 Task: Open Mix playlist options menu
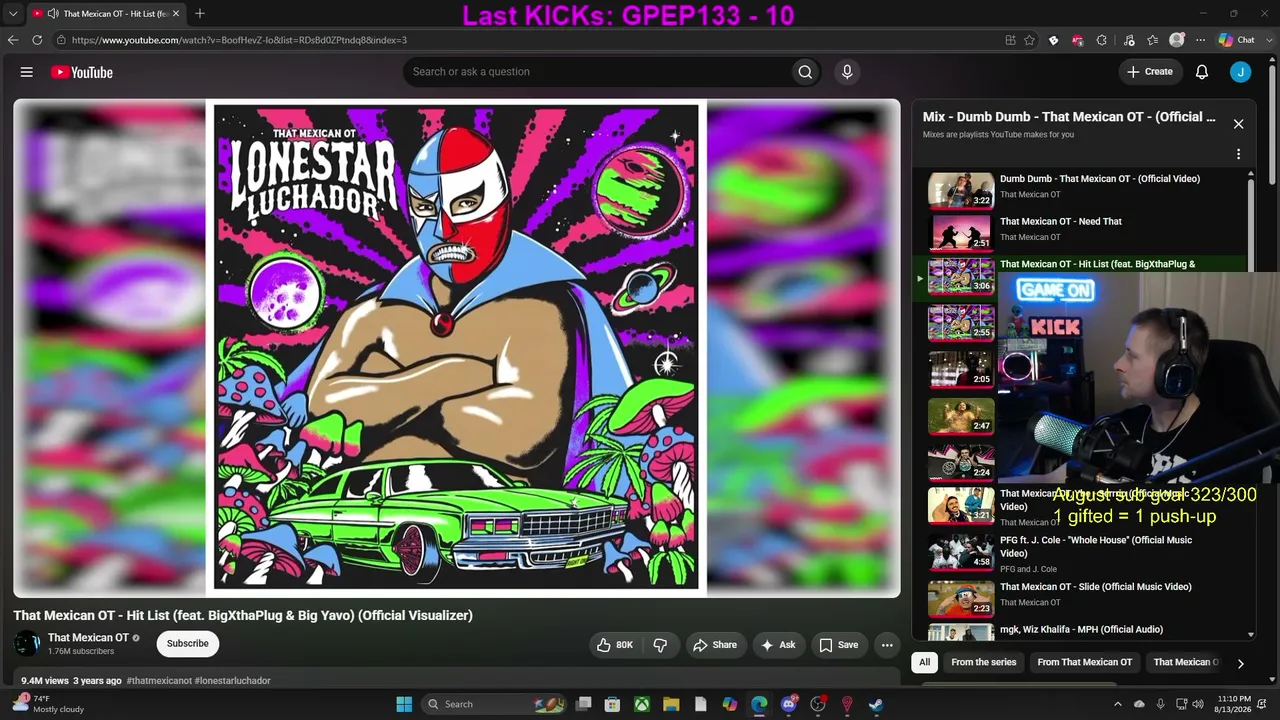click(x=1238, y=154)
